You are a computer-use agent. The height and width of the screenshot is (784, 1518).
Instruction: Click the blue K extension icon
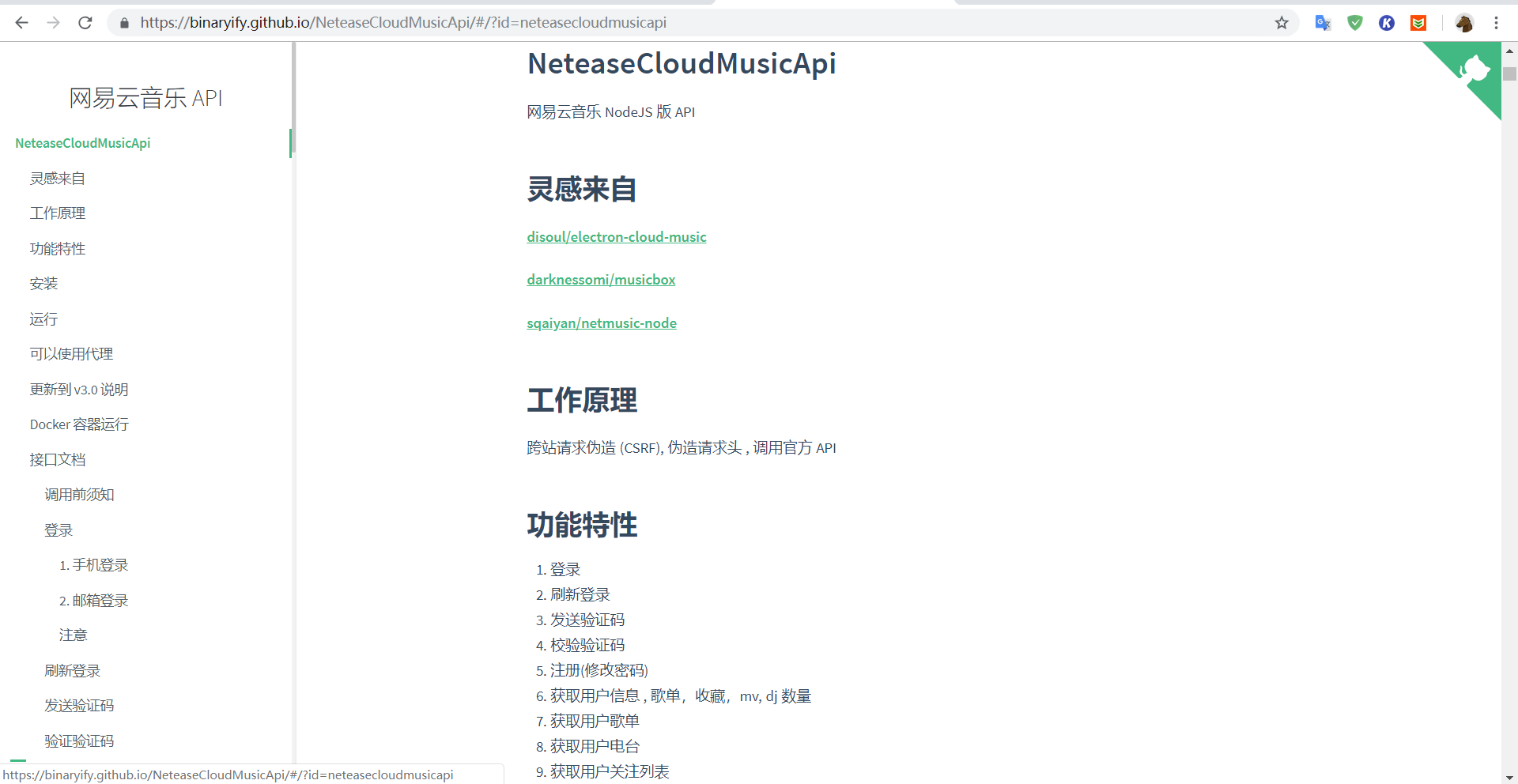click(x=1387, y=23)
